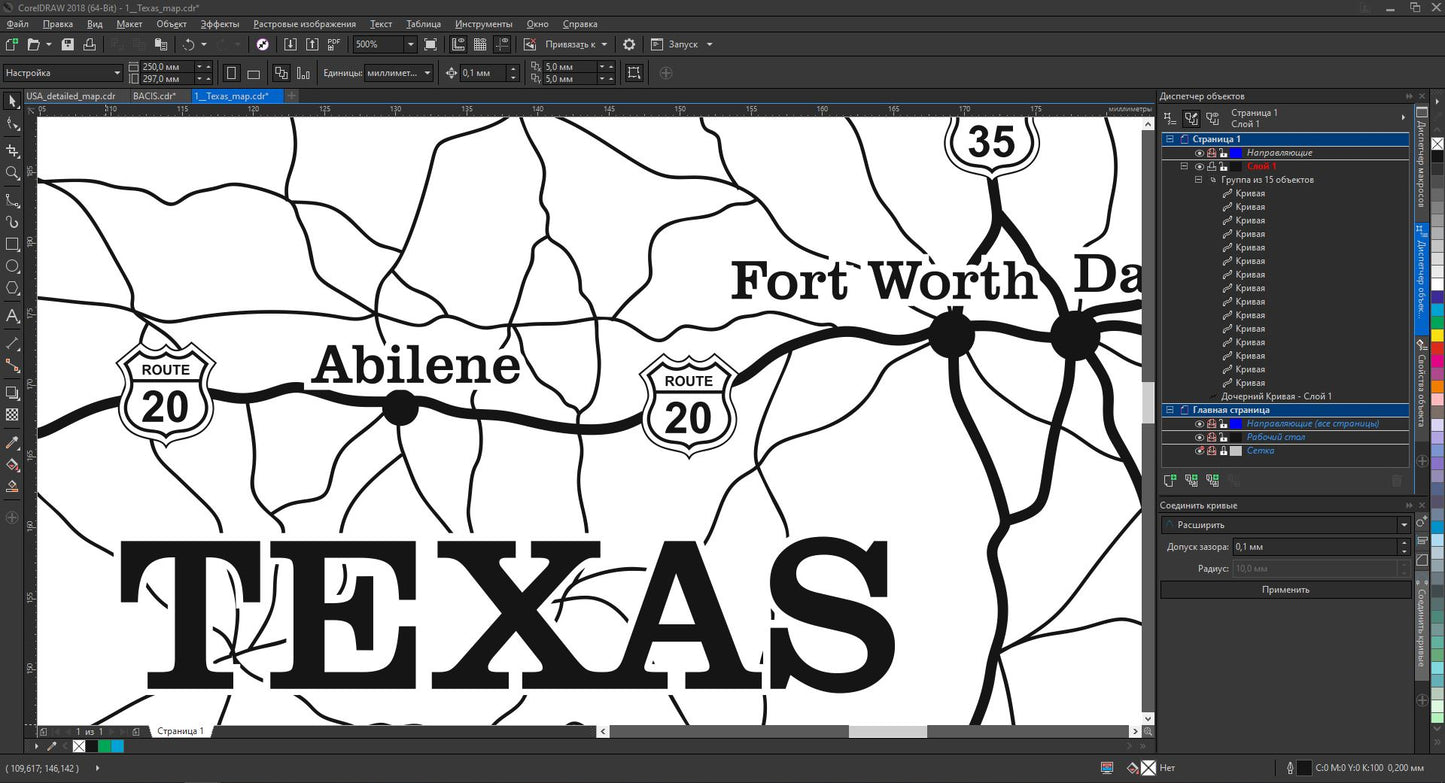Pick the yellow swatch in color palette
Screen dimensions: 1445x783
1437,337
